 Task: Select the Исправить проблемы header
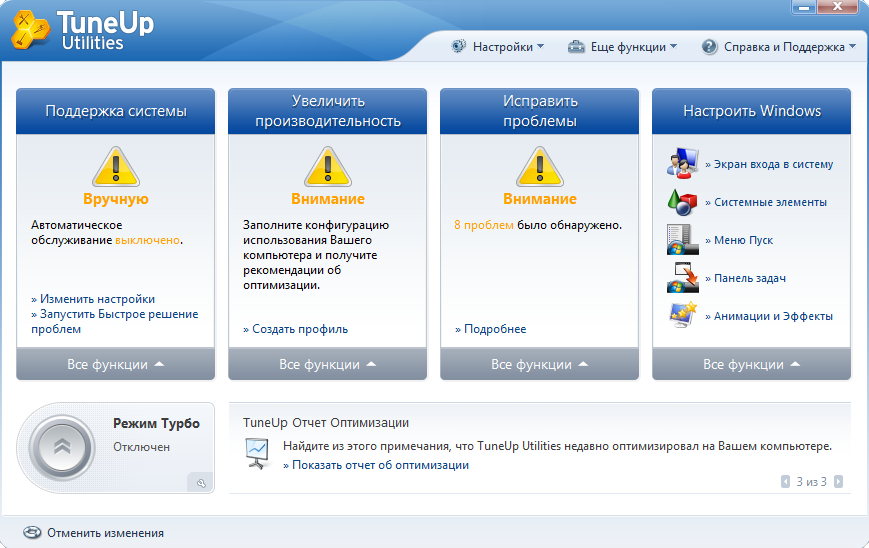pyautogui.click(x=539, y=111)
